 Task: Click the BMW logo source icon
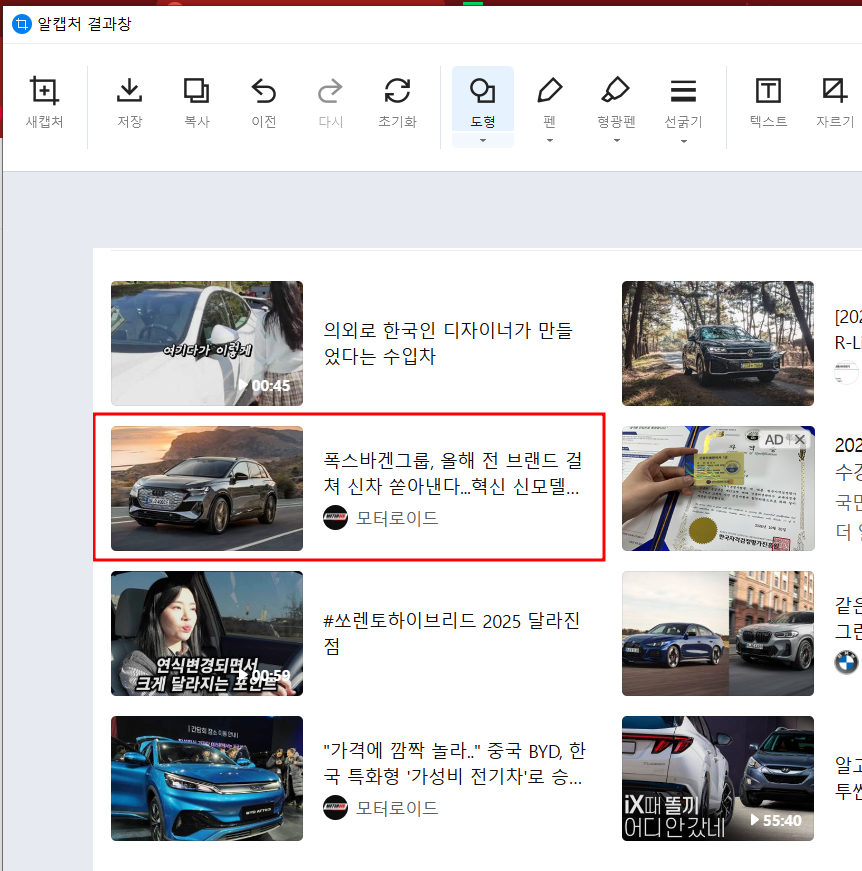pyautogui.click(x=846, y=662)
